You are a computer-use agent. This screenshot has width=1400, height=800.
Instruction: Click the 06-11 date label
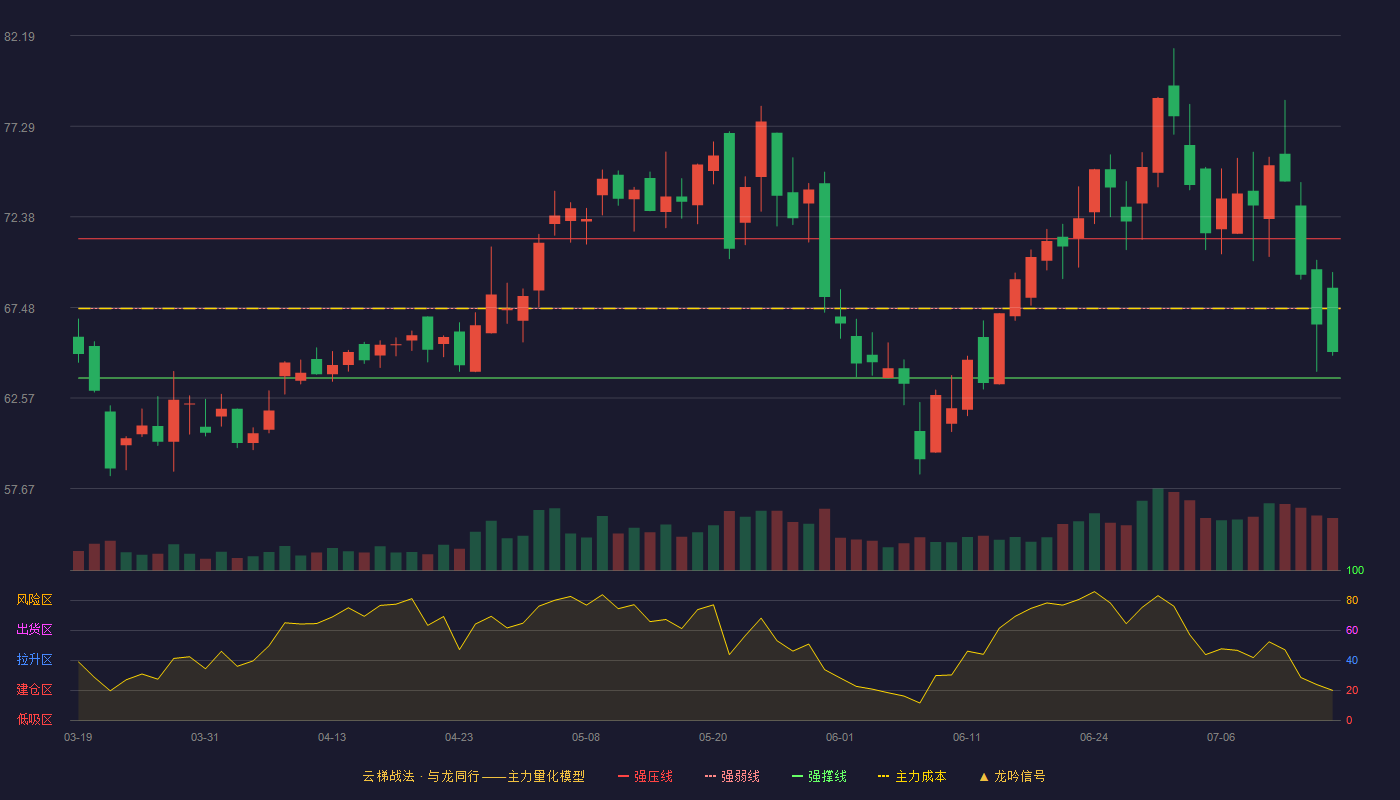(967, 737)
